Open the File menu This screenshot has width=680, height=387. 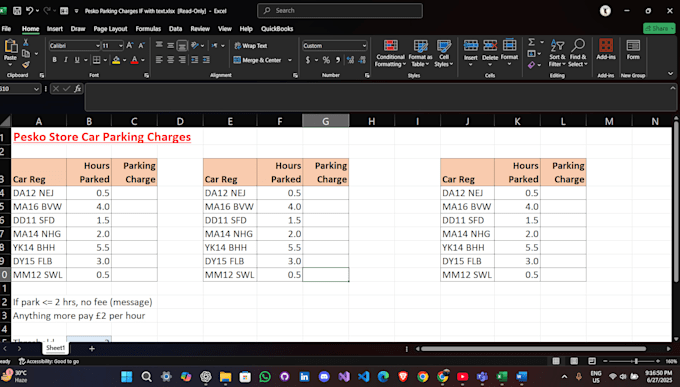[6, 29]
